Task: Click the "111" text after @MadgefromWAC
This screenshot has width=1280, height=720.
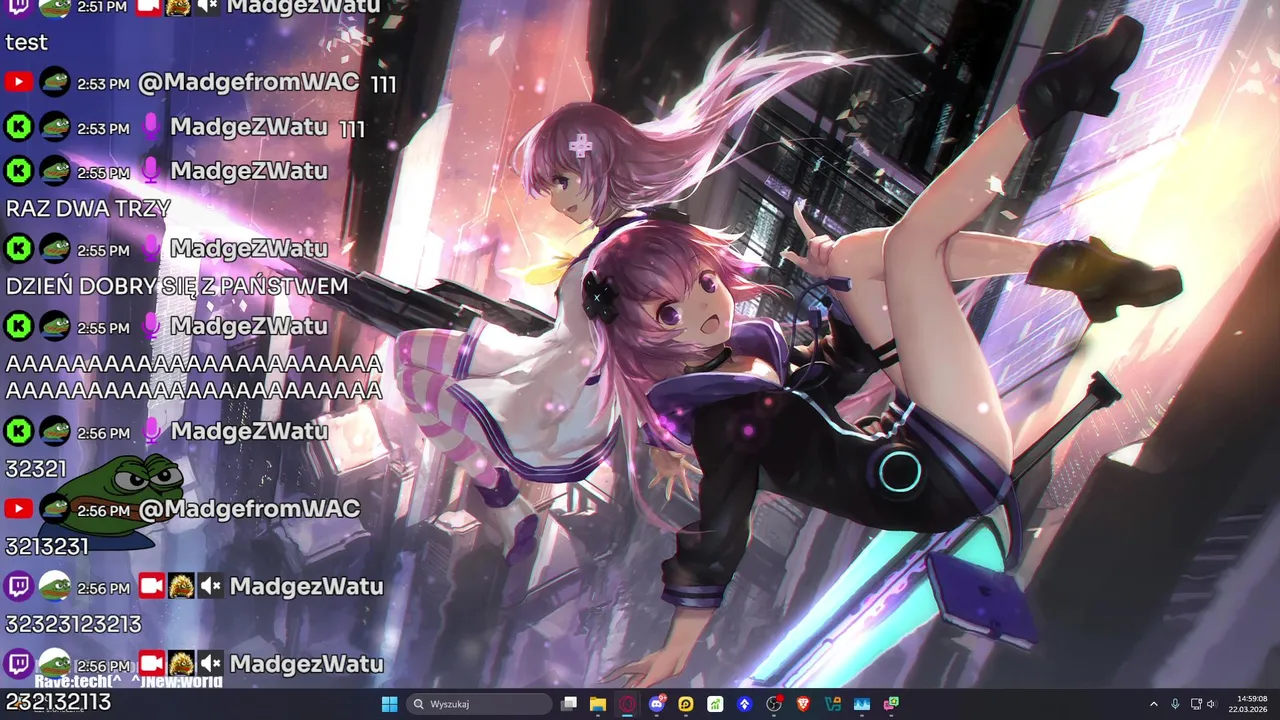Action: pyautogui.click(x=383, y=84)
